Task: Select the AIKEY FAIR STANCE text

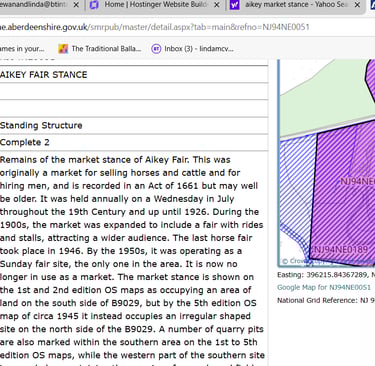Action: pos(44,75)
